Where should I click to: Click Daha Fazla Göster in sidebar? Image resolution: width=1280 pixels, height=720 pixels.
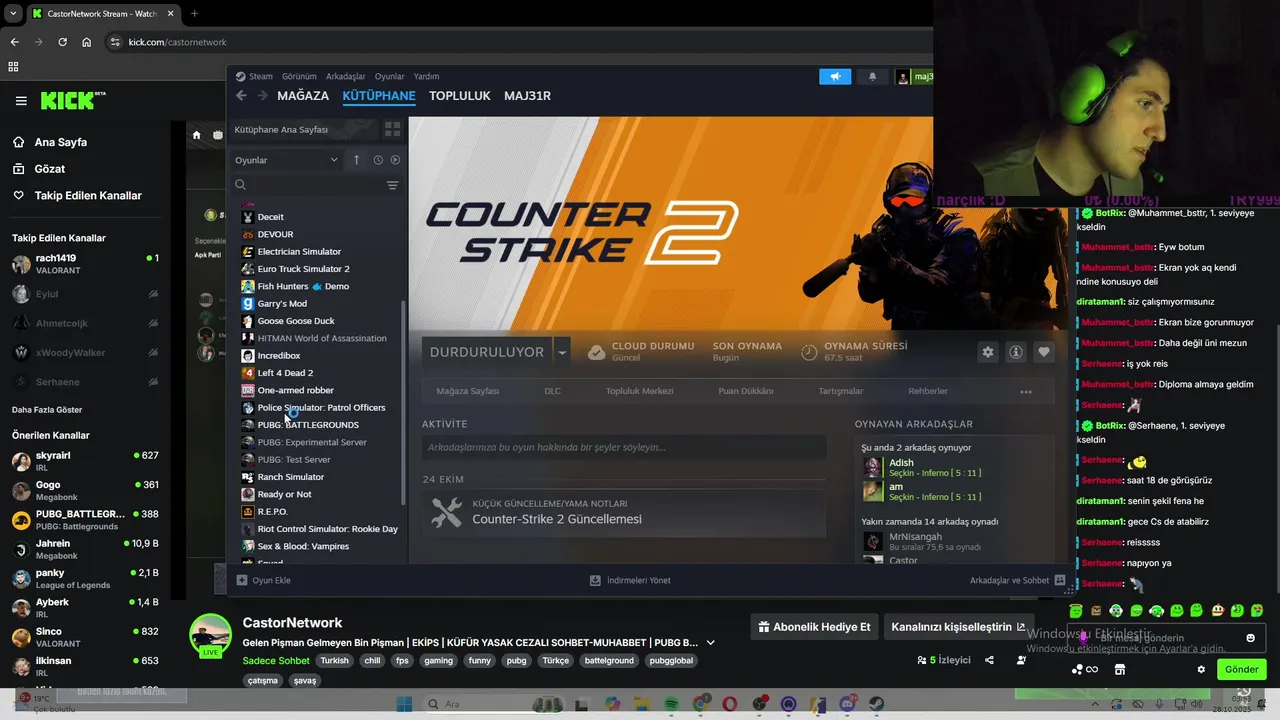[47, 410]
